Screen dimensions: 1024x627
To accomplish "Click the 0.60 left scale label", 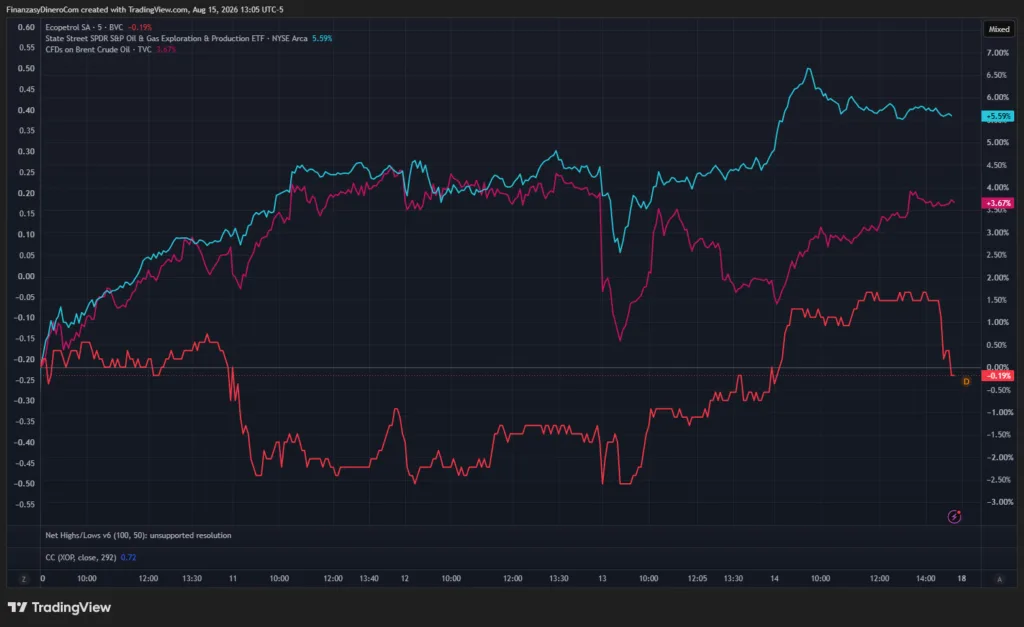I will [26, 27].
